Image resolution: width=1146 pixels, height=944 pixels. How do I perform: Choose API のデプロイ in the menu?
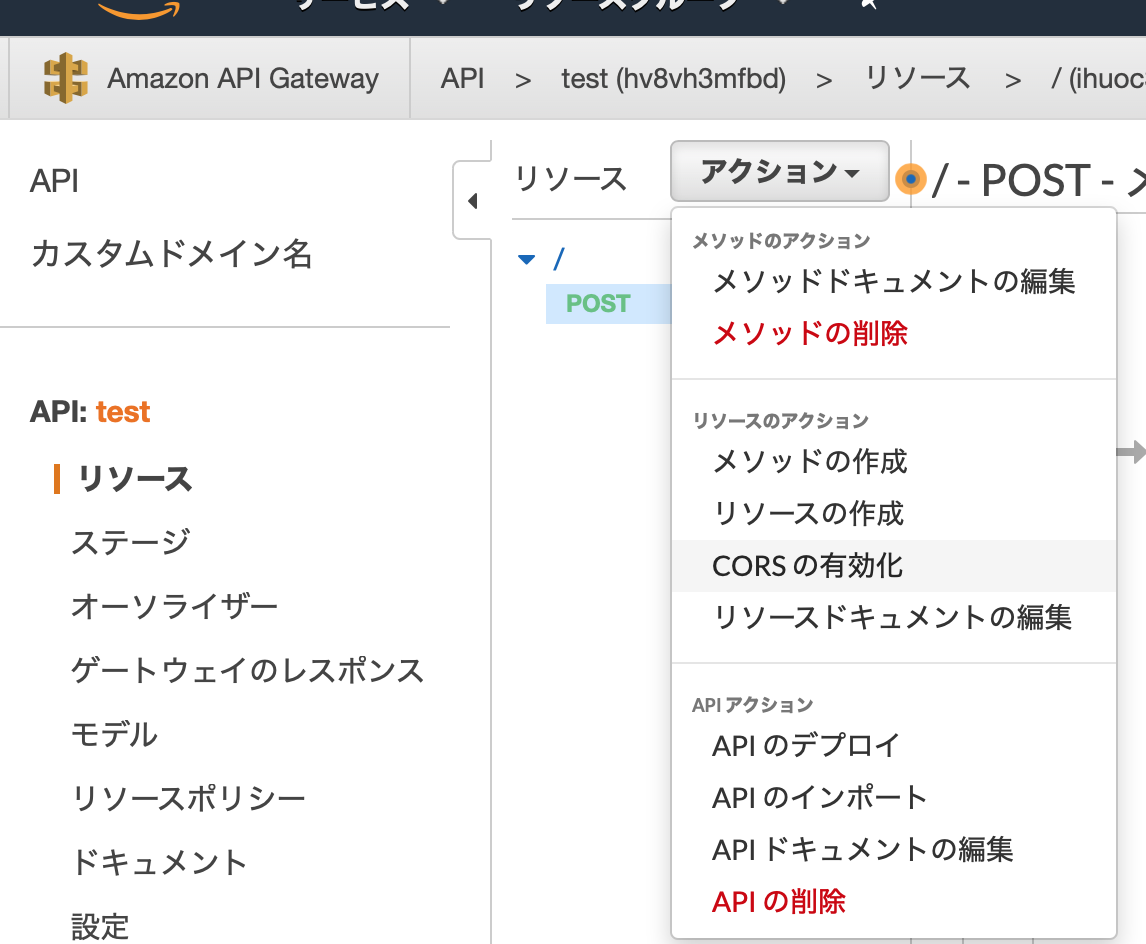pyautogui.click(x=894, y=746)
